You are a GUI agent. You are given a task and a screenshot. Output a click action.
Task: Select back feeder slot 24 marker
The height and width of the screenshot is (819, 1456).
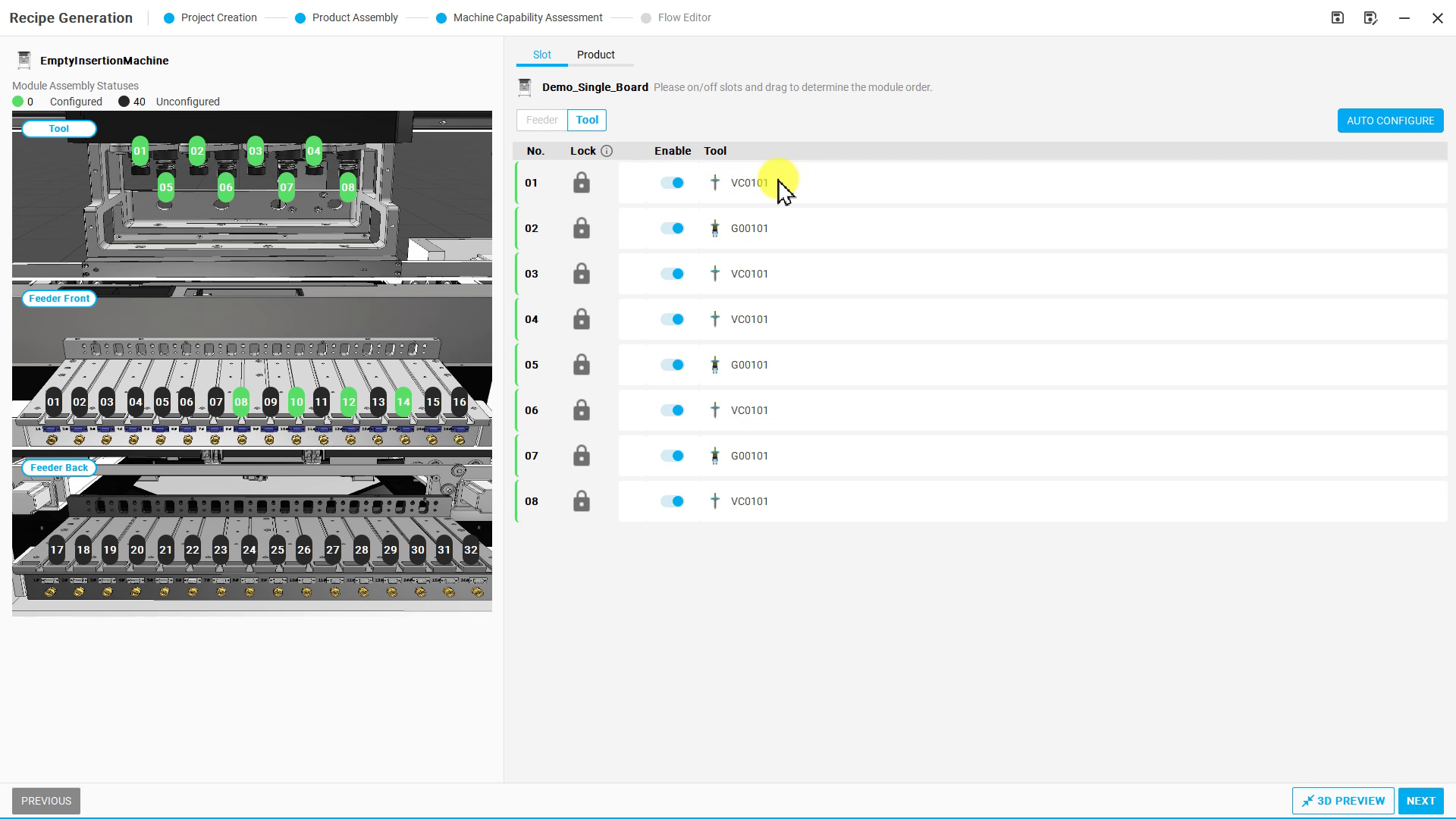click(249, 550)
